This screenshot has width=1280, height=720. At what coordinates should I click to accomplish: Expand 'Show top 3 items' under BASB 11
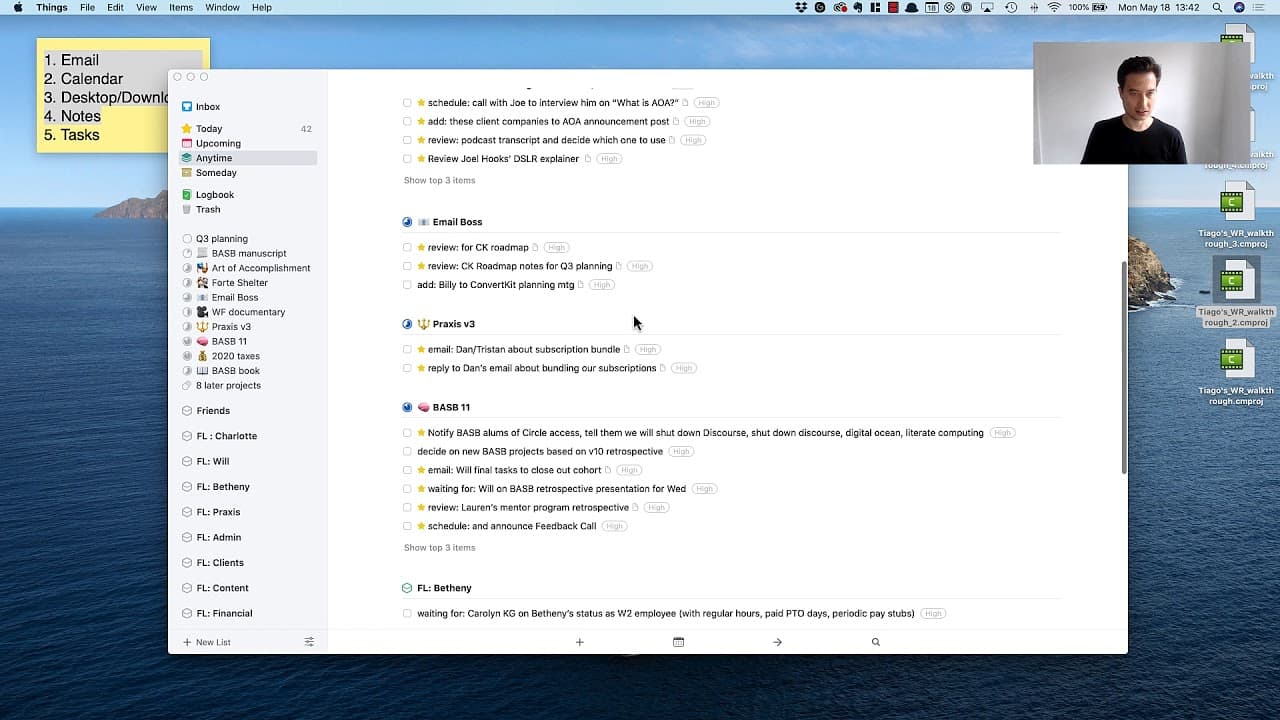[x=439, y=548]
